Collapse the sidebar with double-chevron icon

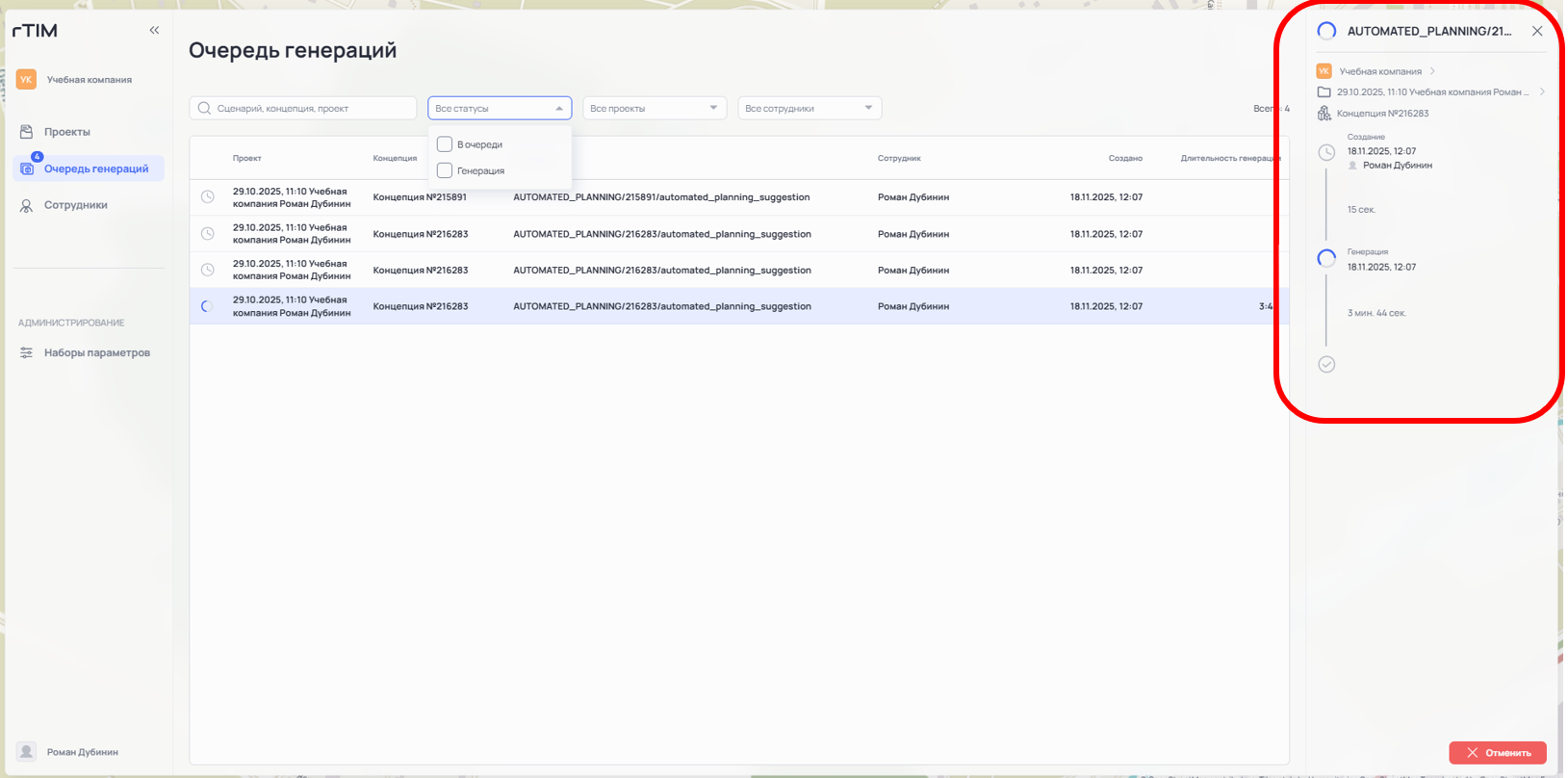(154, 31)
